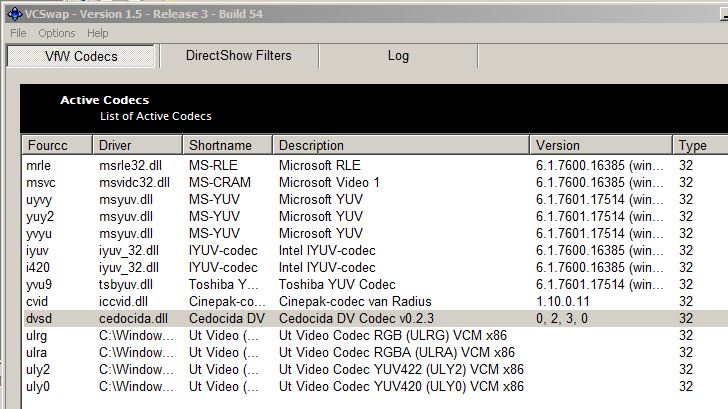
Task: Click Ut Video Codec YUV422 (ULY2) description
Action: point(401,370)
